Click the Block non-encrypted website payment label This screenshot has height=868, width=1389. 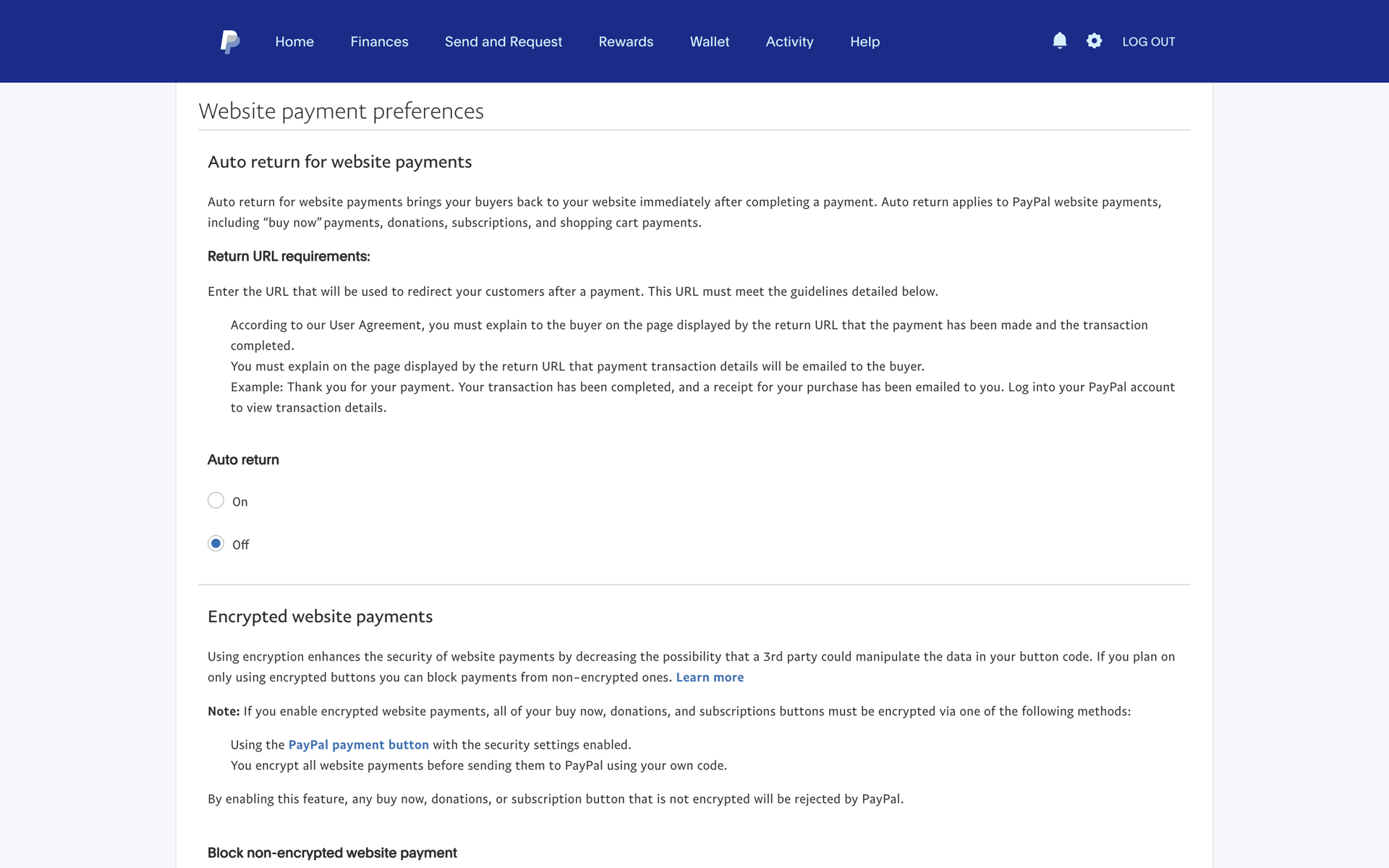coord(332,853)
